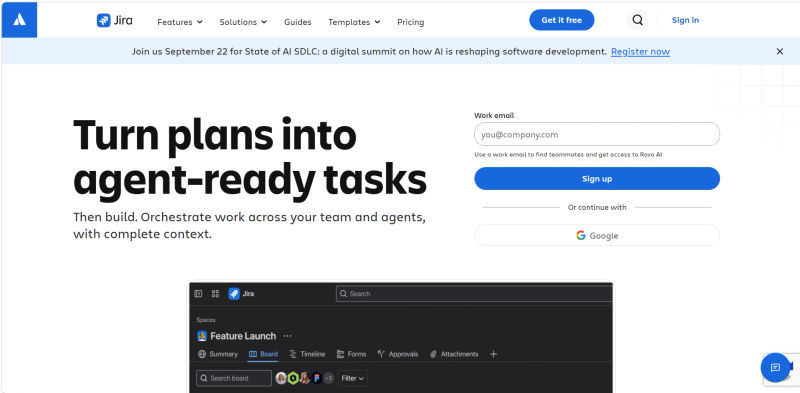Screen dimensions: 800x393
Task: Open Feature Launch more options ellipsis
Action: coord(288,336)
